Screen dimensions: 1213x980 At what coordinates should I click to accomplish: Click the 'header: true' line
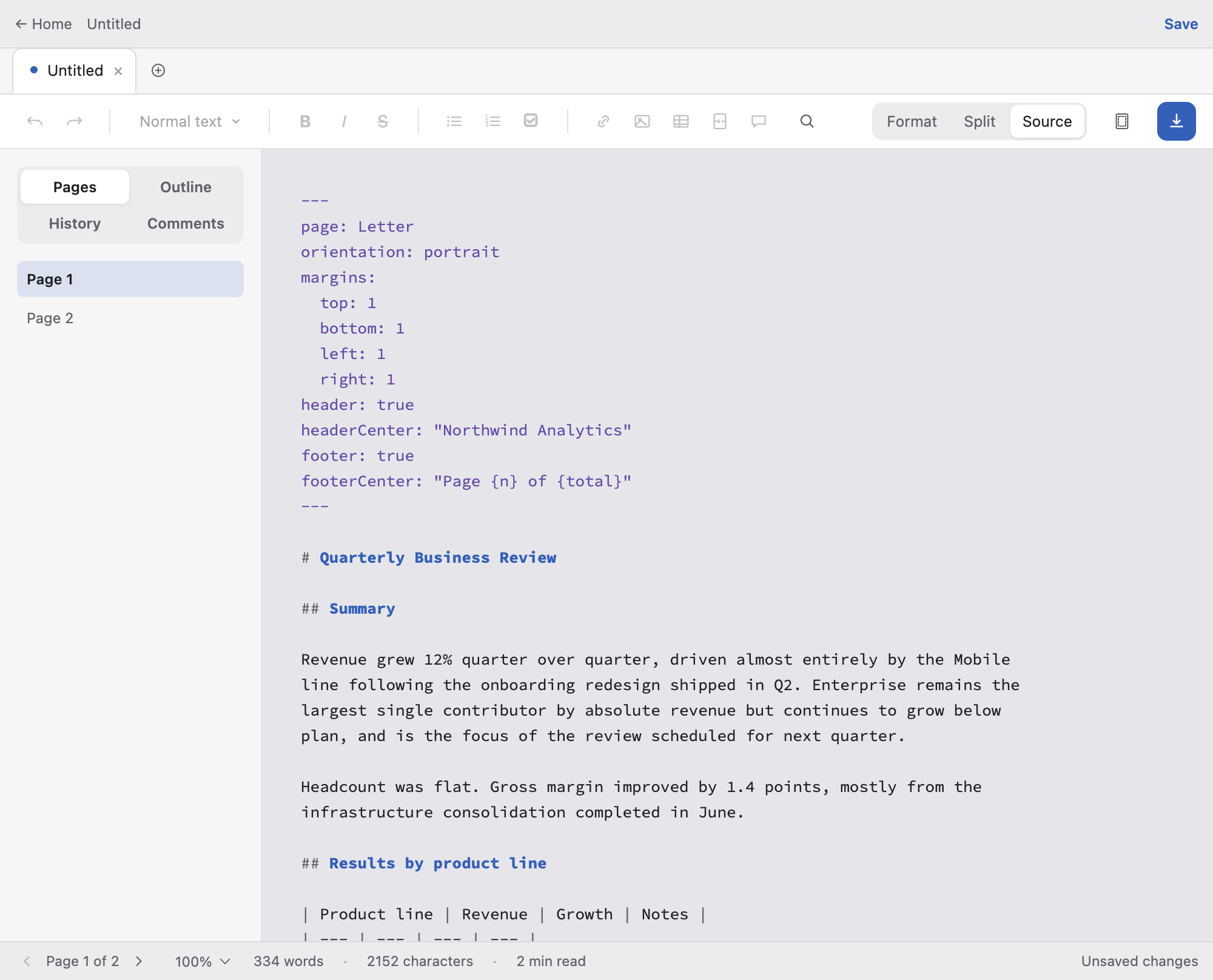[358, 404]
